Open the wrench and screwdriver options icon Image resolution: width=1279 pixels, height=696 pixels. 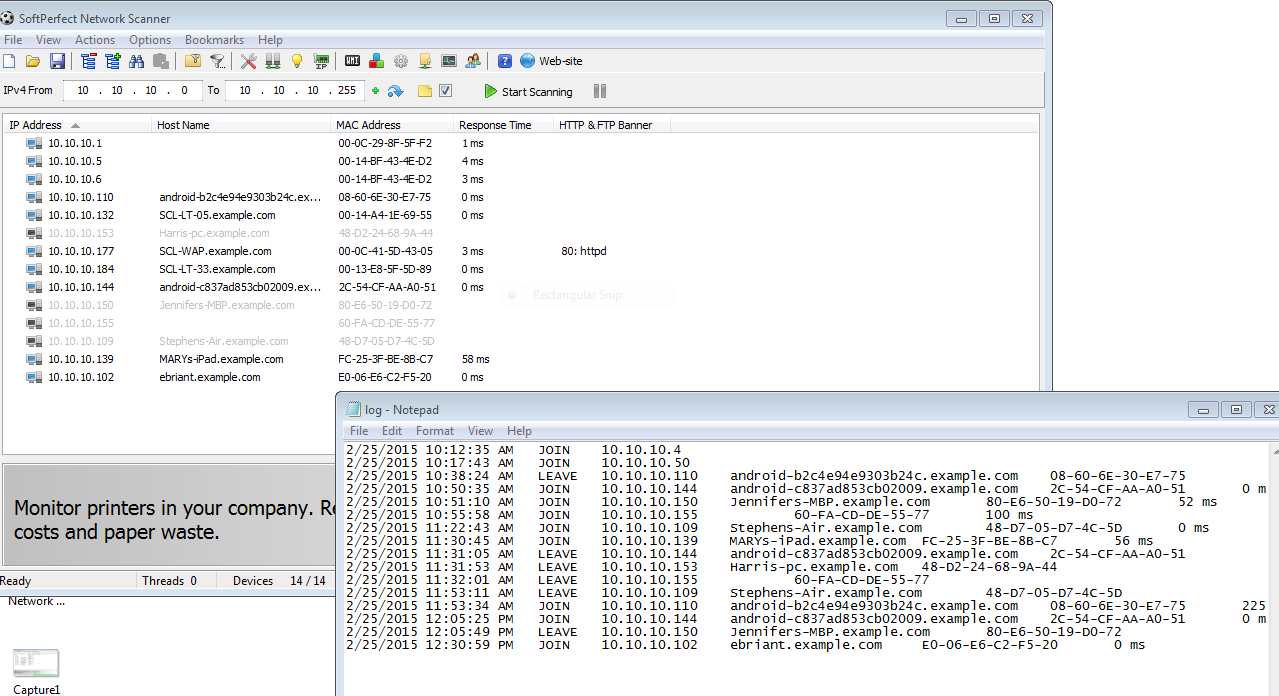click(x=248, y=61)
